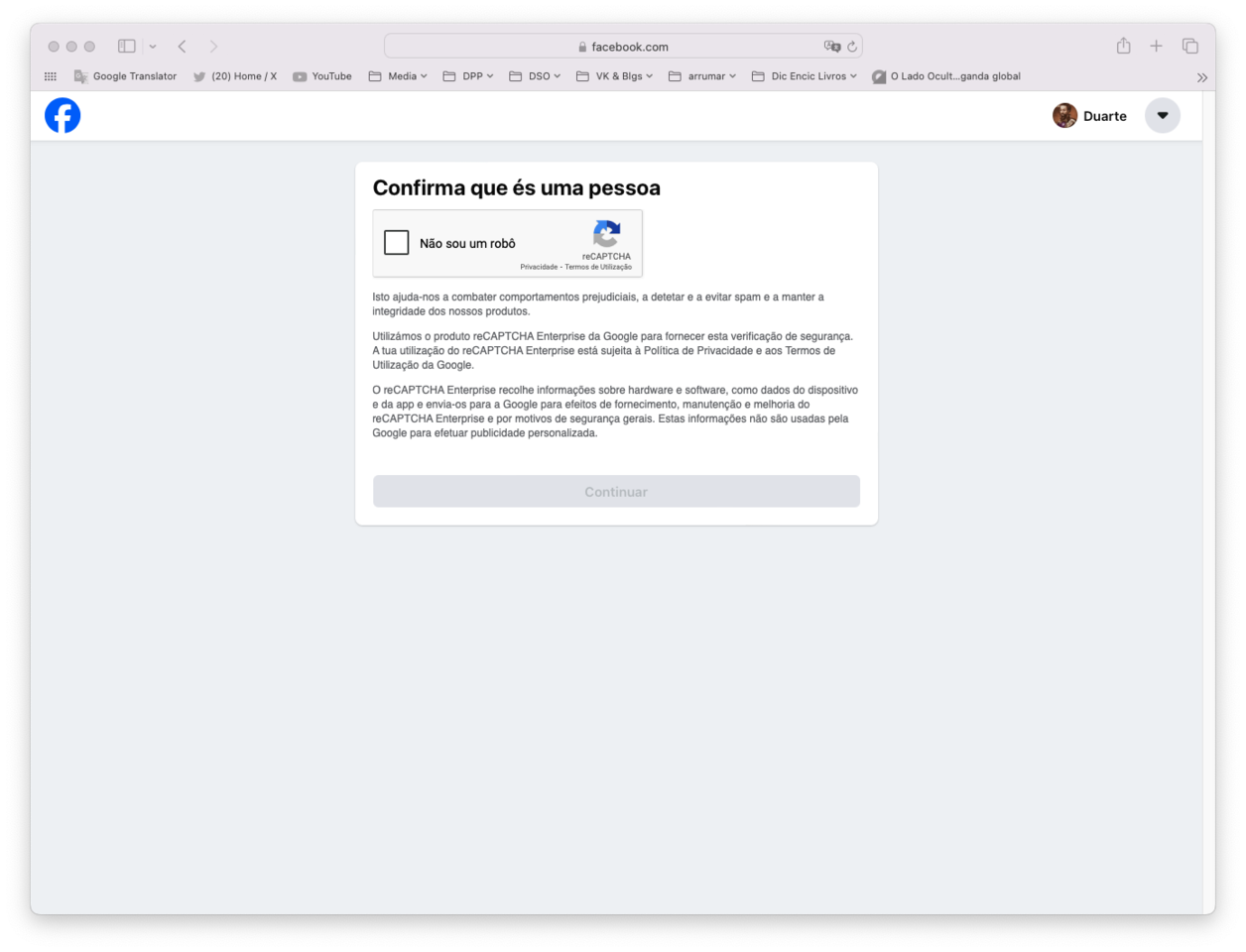Open the account dropdown arrow next to Duarte
Image resolution: width=1246 pixels, height=952 pixels.
click(1162, 116)
